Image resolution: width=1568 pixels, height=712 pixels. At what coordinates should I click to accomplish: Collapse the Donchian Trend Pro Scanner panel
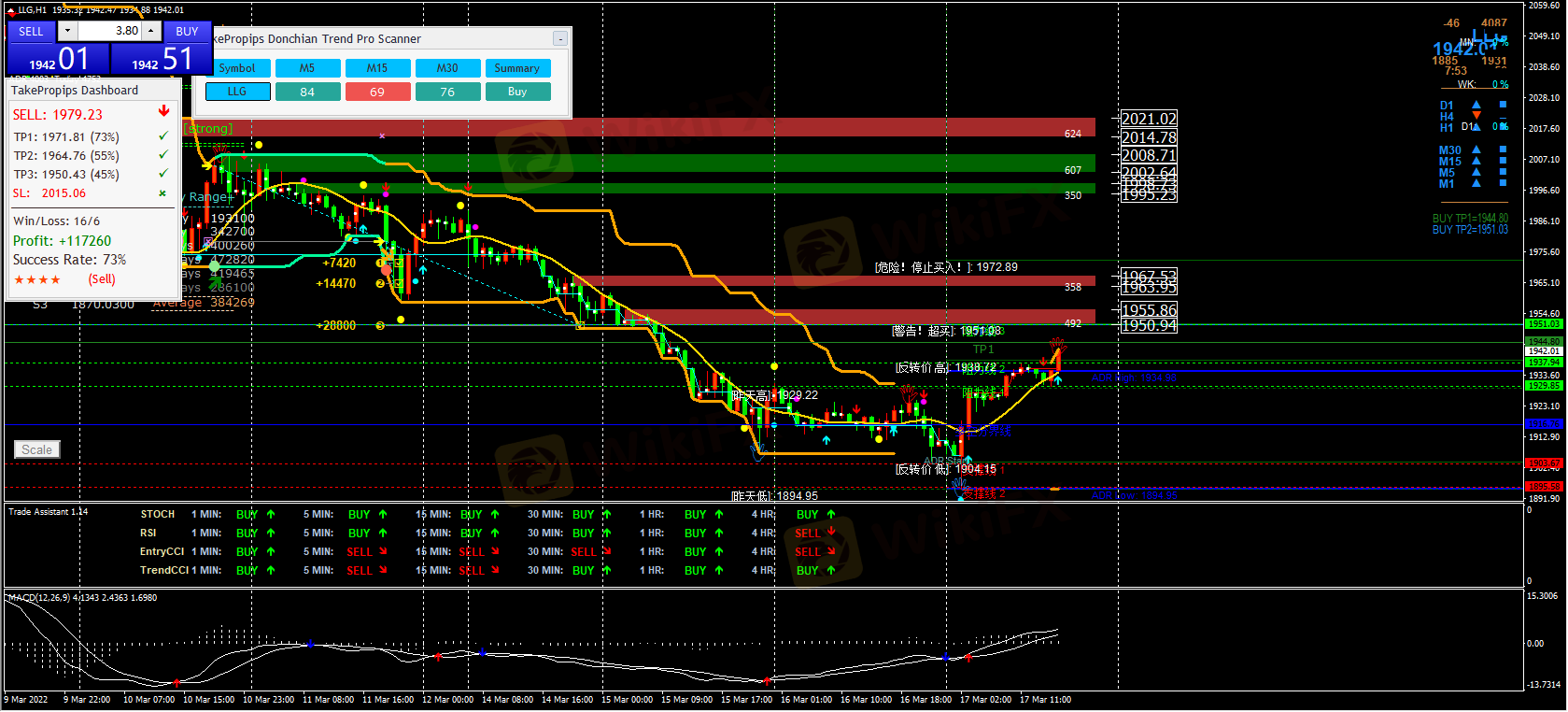[559, 39]
